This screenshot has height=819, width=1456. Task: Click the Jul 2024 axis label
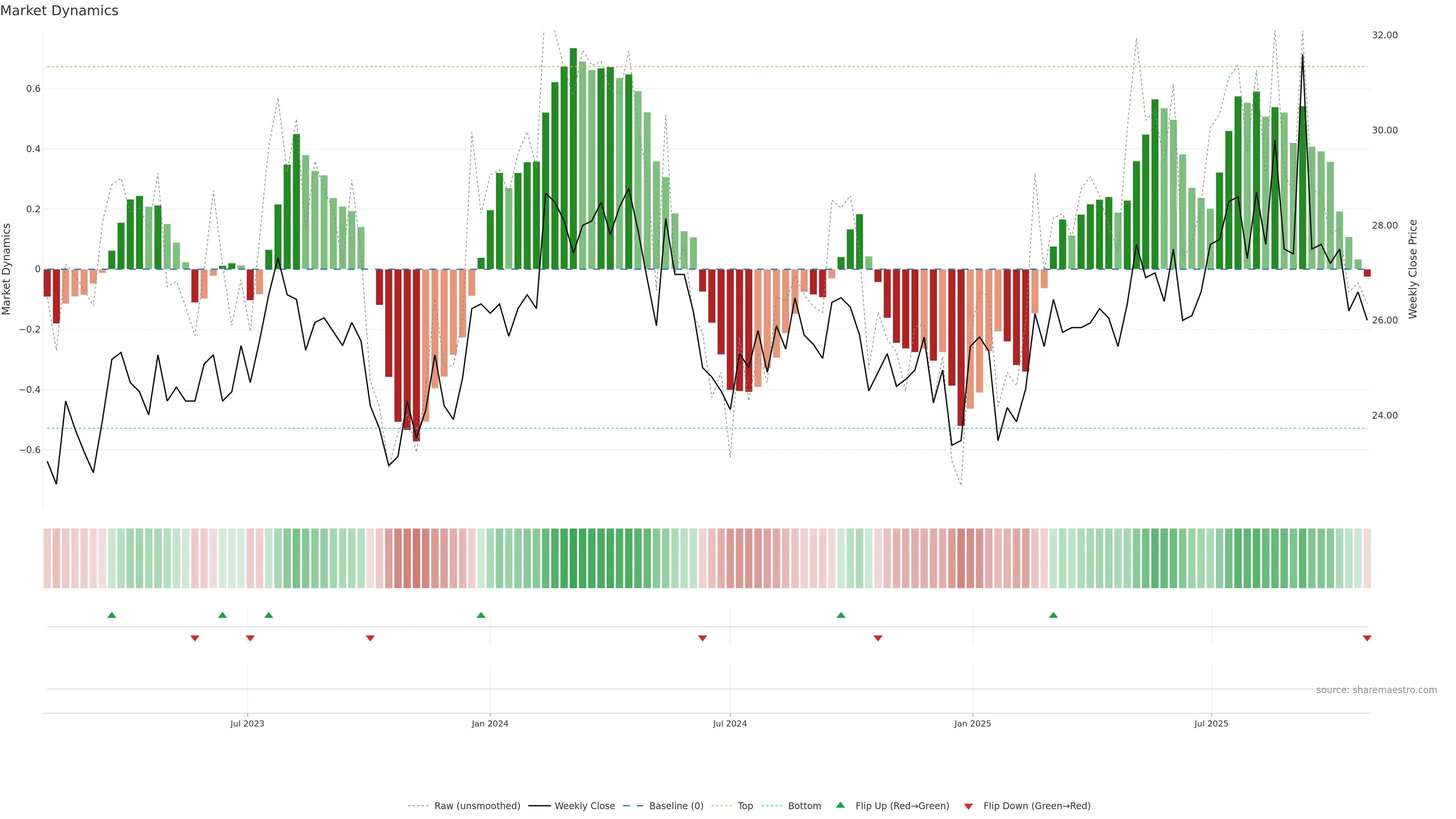730,723
